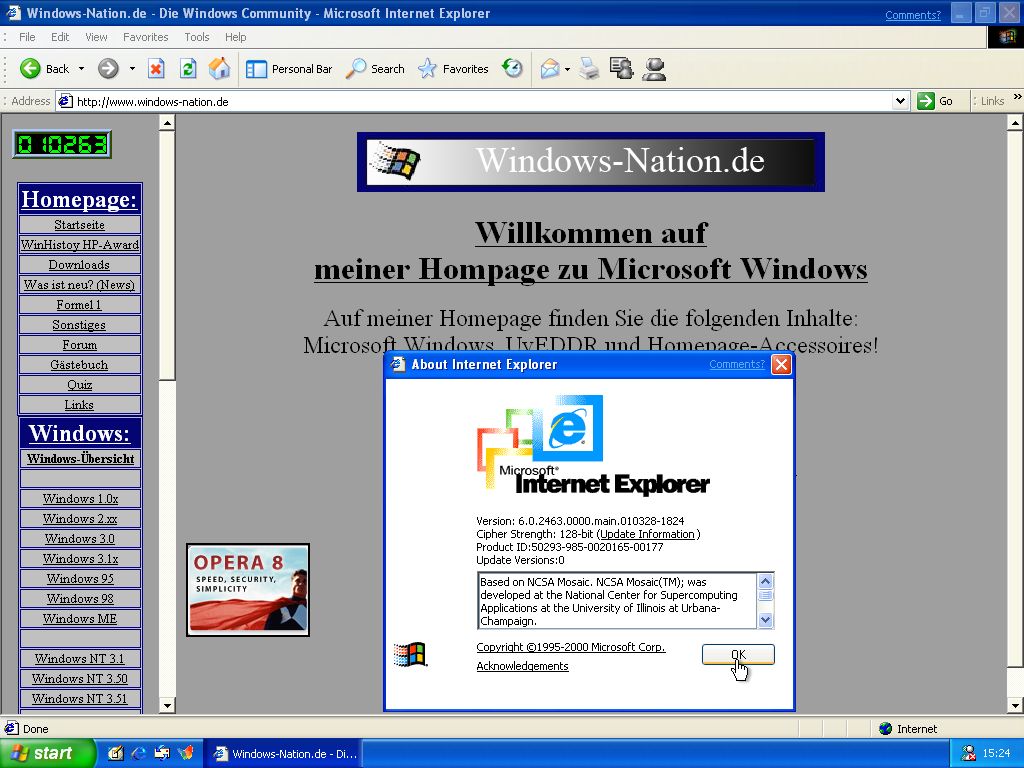This screenshot has width=1024, height=768.
Task: Open the History toolbar icon
Action: (513, 69)
